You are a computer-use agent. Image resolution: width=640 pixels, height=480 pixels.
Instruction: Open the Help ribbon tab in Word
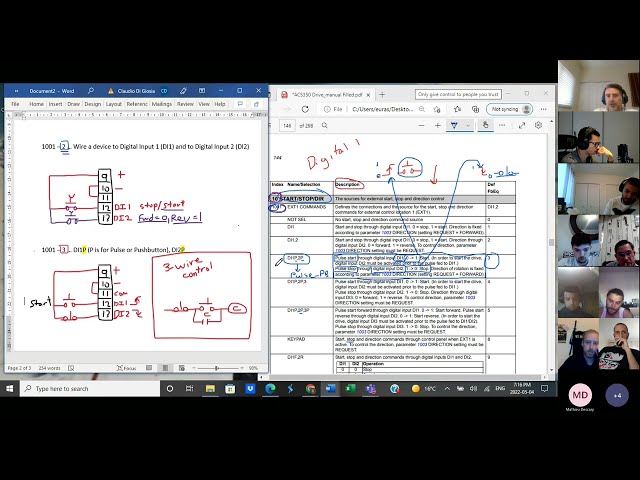point(220,104)
